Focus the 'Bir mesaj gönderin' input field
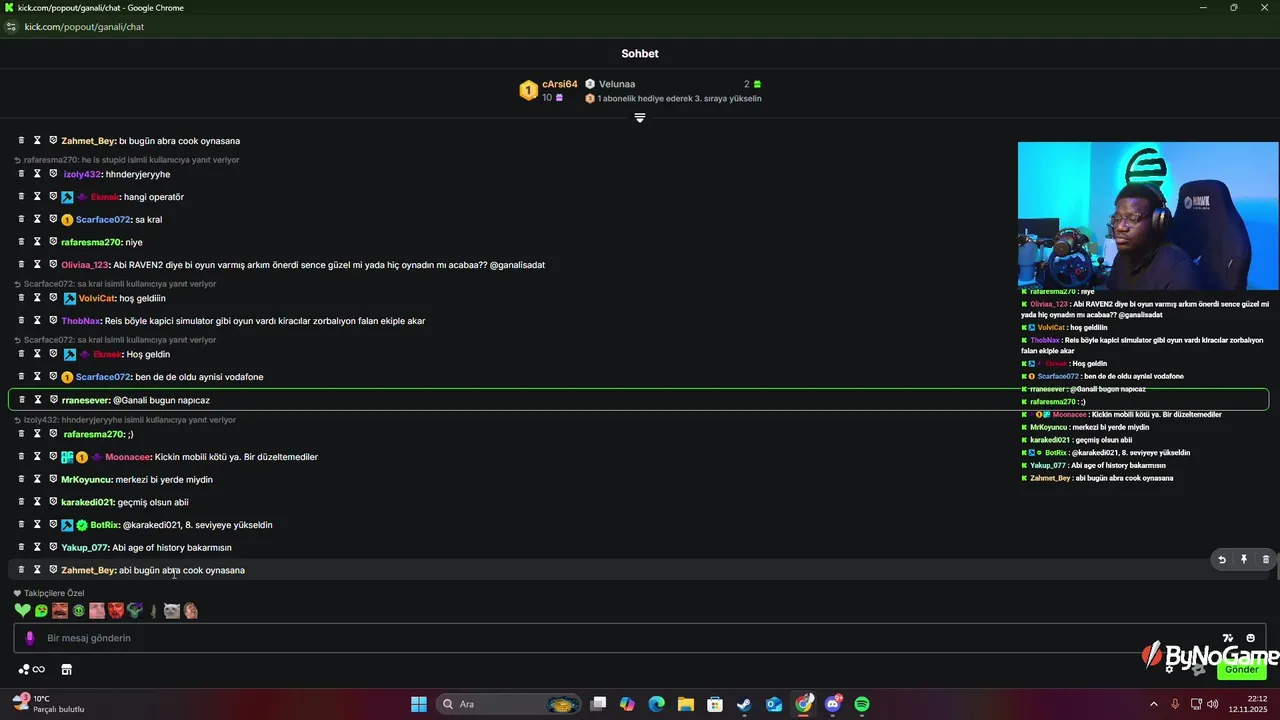The image size is (1280, 720). coord(640,638)
